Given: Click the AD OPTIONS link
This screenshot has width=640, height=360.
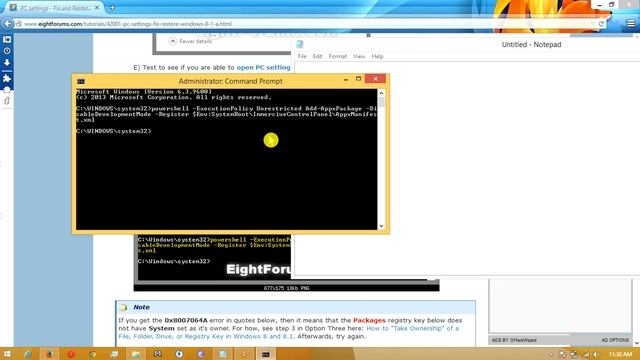Looking at the screenshot, I should 615,340.
